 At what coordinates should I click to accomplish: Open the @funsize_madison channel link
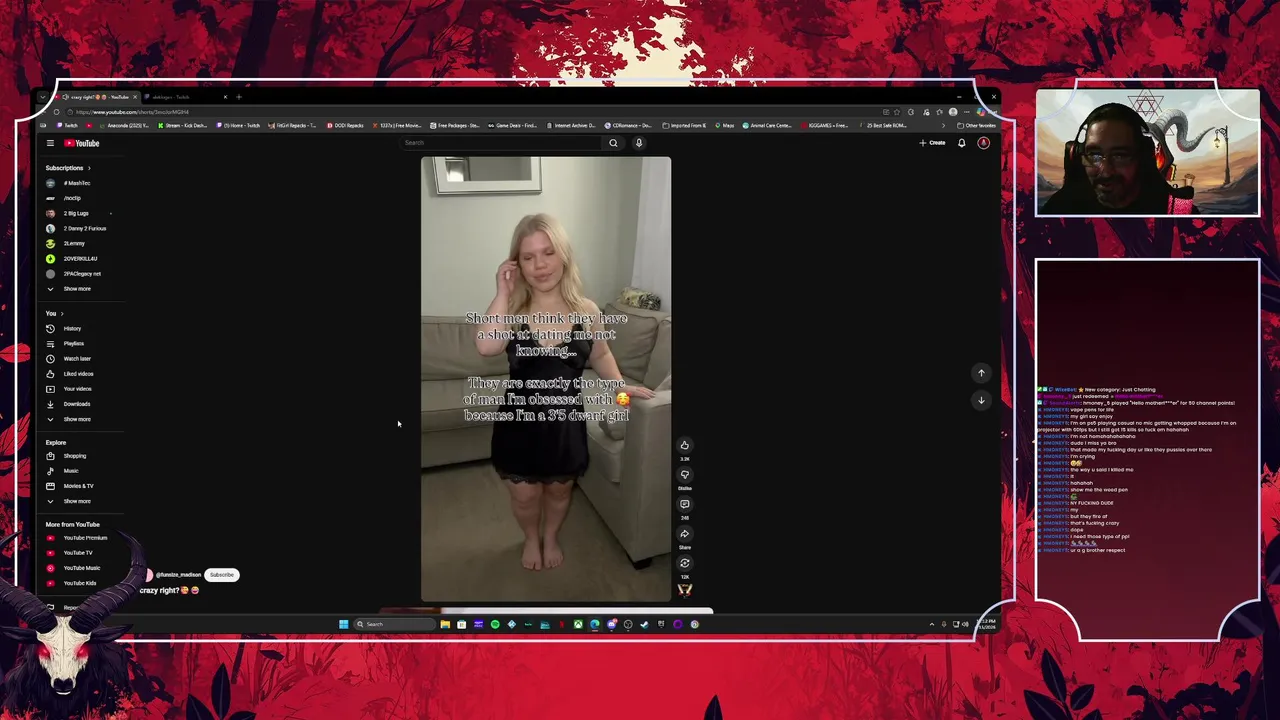[x=178, y=575]
